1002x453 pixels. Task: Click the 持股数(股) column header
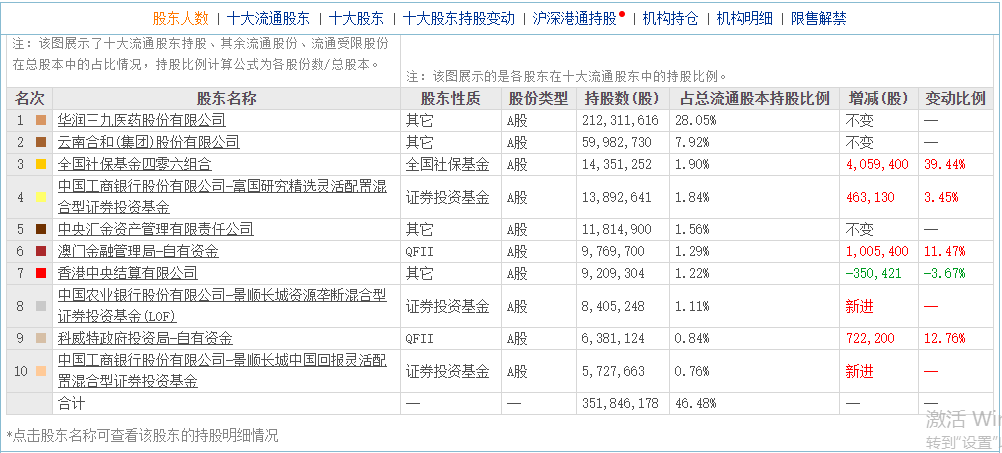point(622,98)
